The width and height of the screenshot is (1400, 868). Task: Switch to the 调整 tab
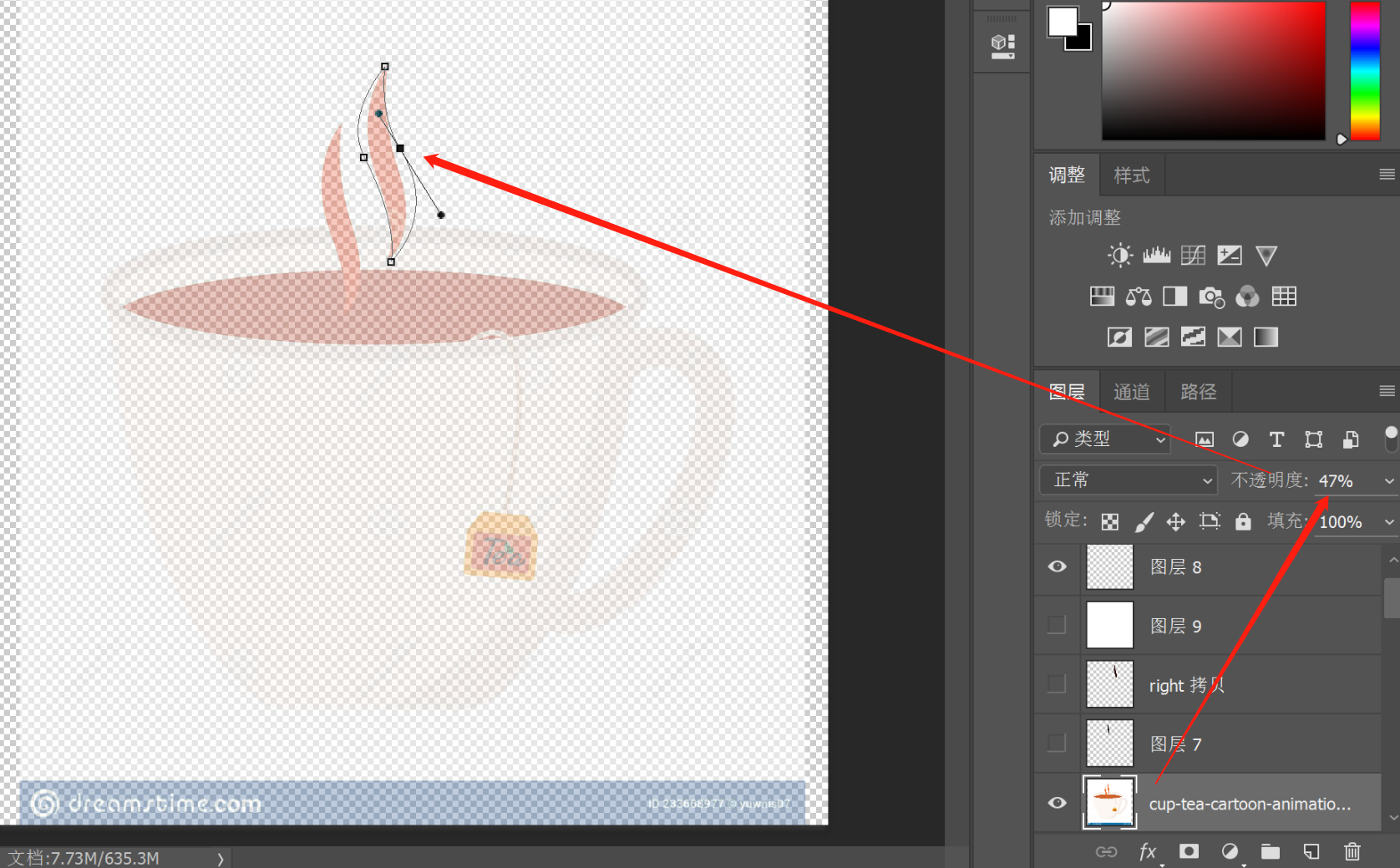[1067, 175]
